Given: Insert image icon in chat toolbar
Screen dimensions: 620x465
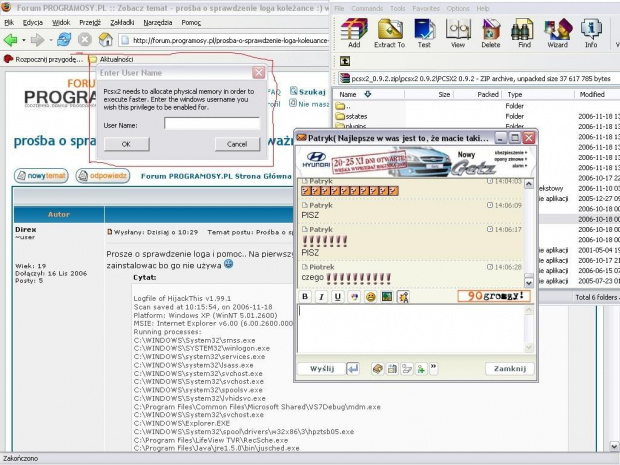Looking at the screenshot, I should click(x=386, y=297).
